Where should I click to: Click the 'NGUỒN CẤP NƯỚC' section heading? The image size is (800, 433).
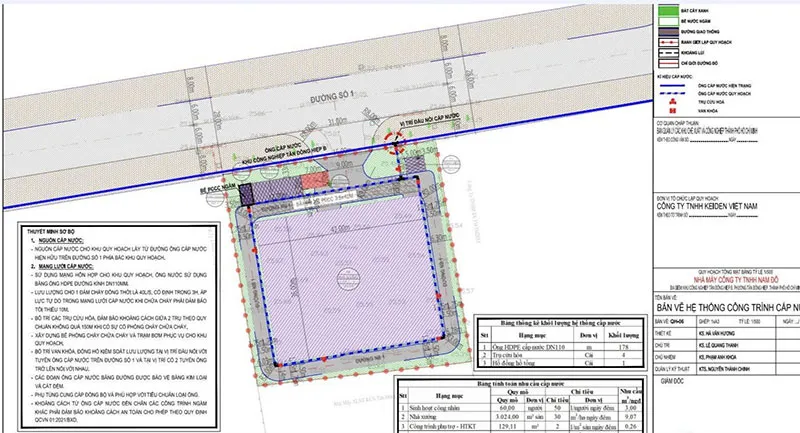pos(60,240)
